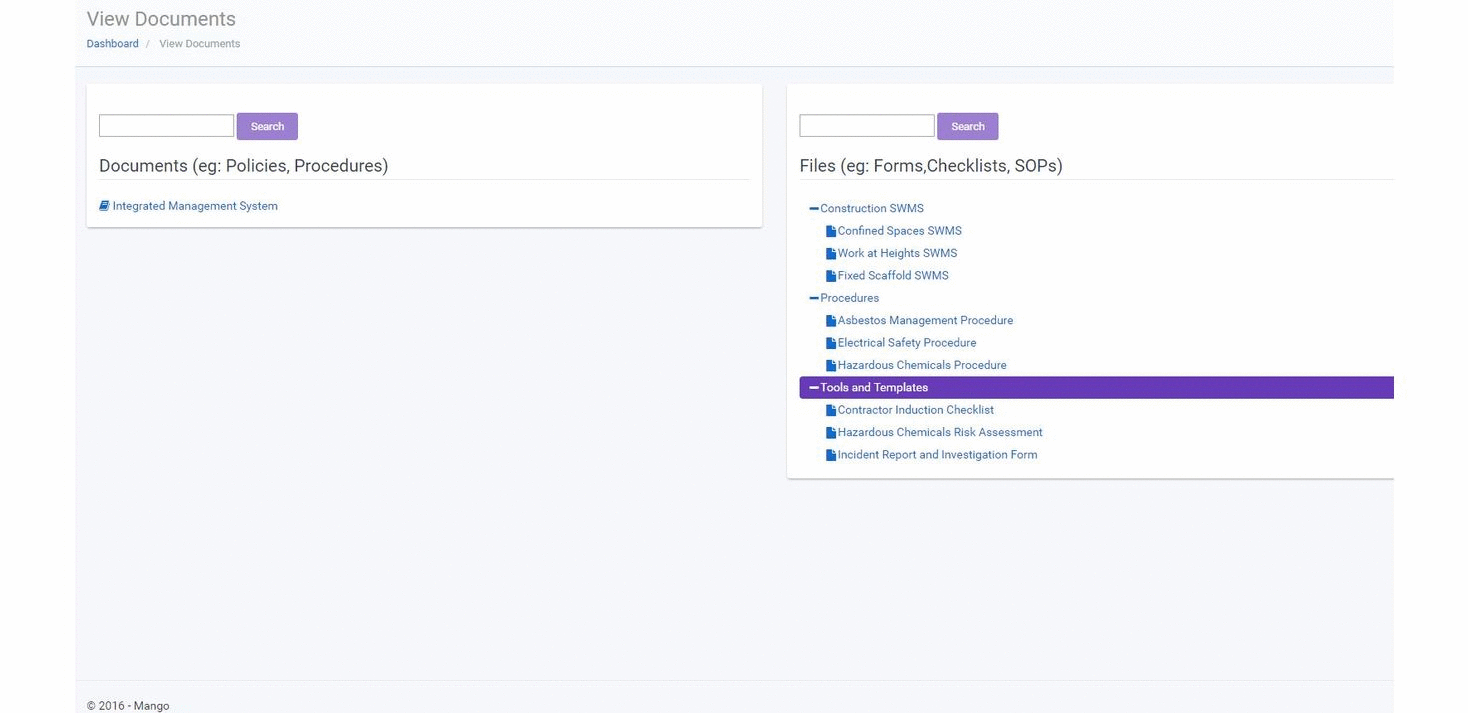Collapse the Procedures folder
The width and height of the screenshot is (1468, 713).
[x=814, y=298]
